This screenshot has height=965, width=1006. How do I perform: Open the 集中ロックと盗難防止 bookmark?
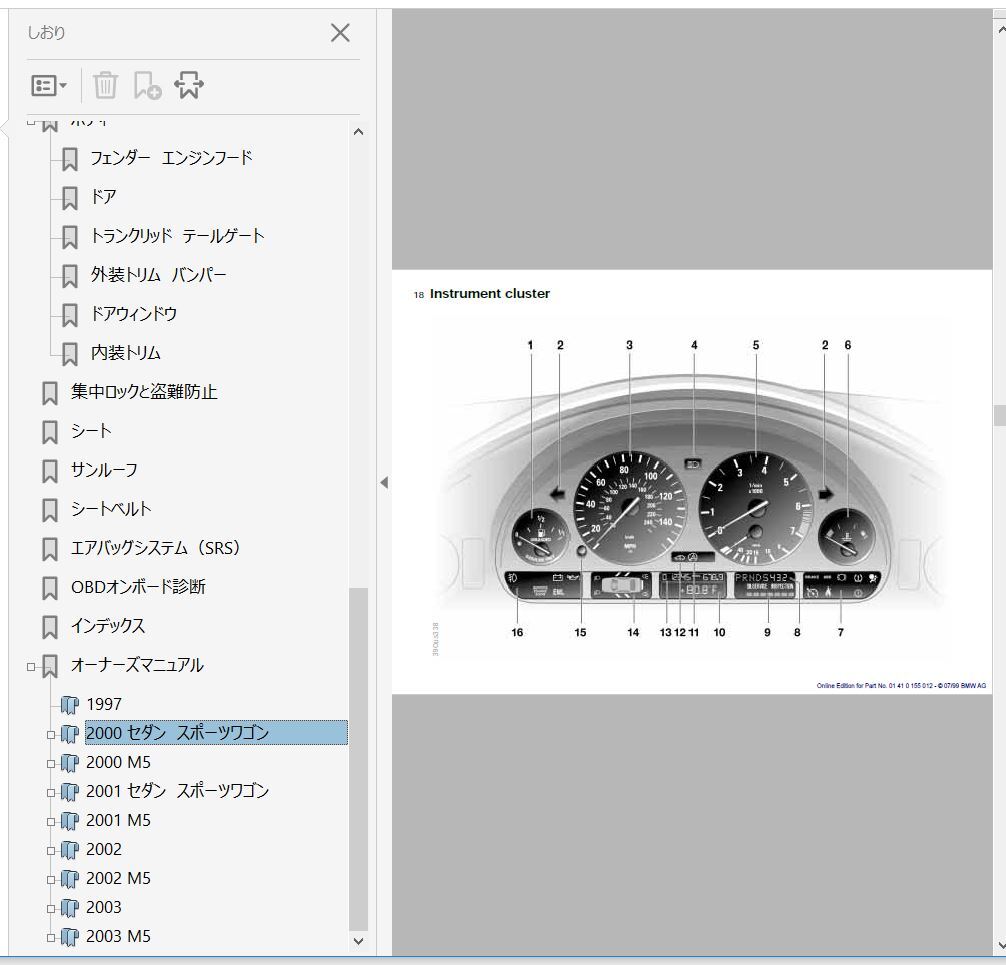144,391
